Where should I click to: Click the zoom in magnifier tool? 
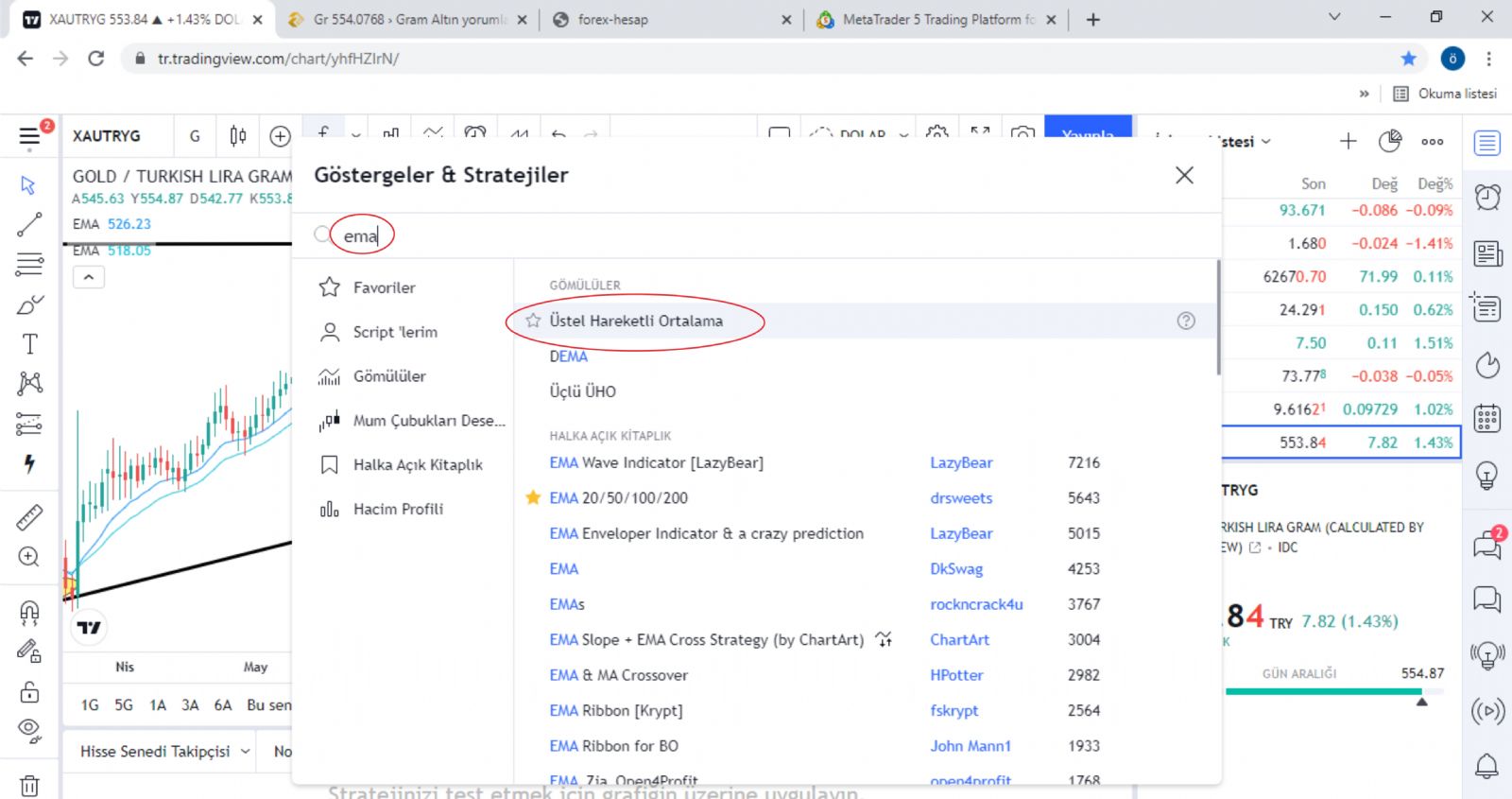coord(29,557)
